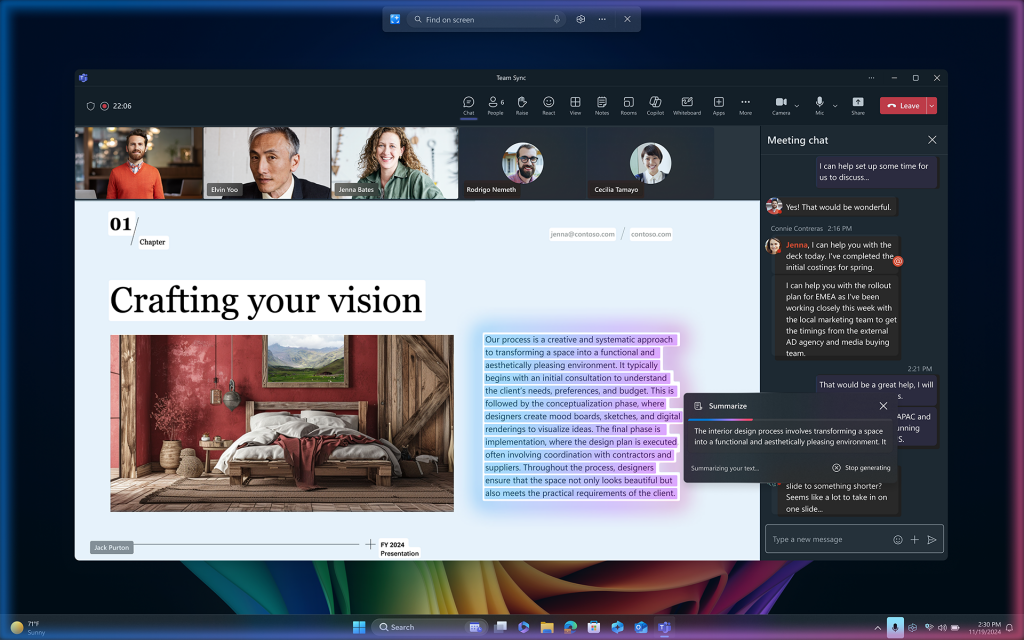1024x640 pixels.
Task: Open meeting Notes
Action: point(601,104)
